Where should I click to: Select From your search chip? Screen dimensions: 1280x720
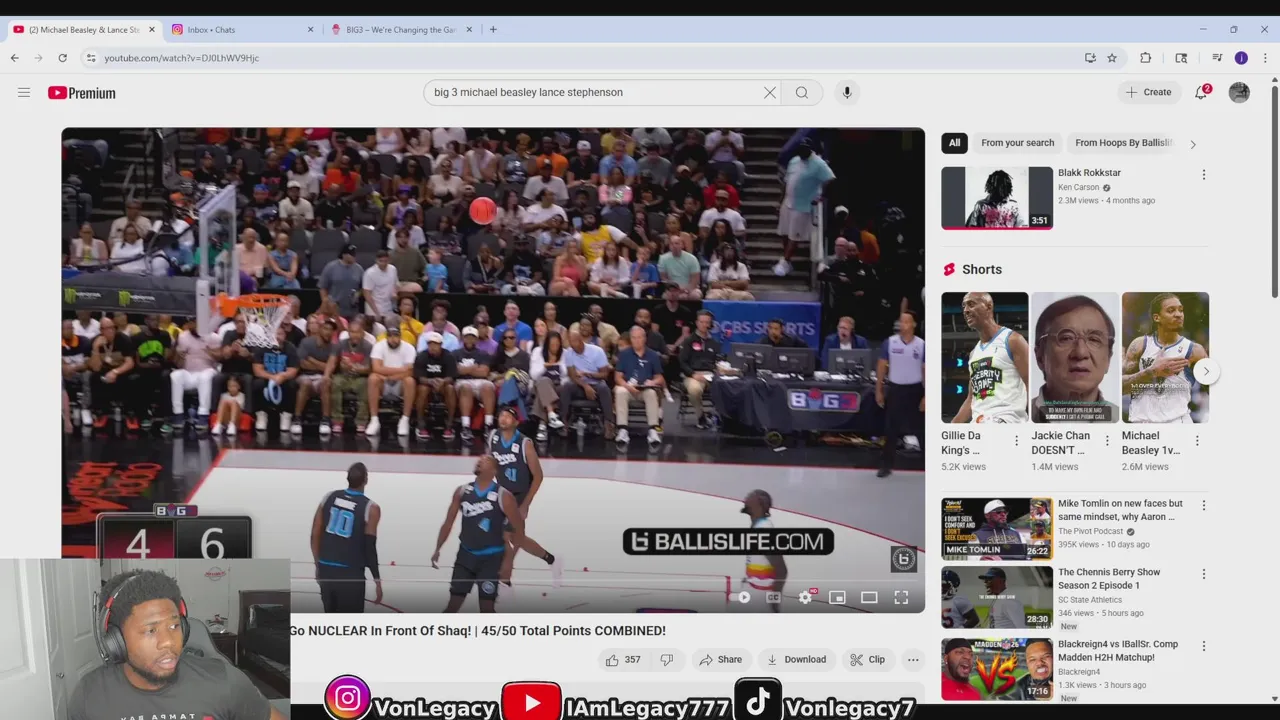[1017, 143]
